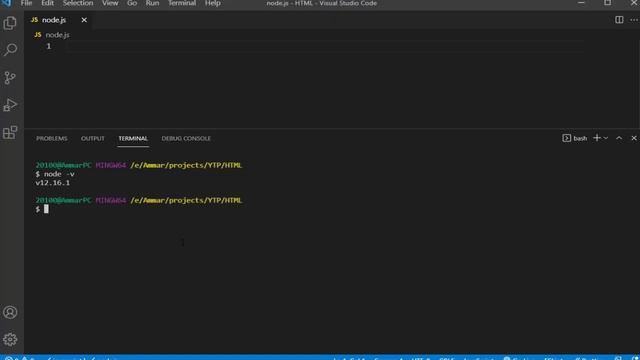Open the File menu
The height and width of the screenshot is (360, 640).
tap(27, 3)
